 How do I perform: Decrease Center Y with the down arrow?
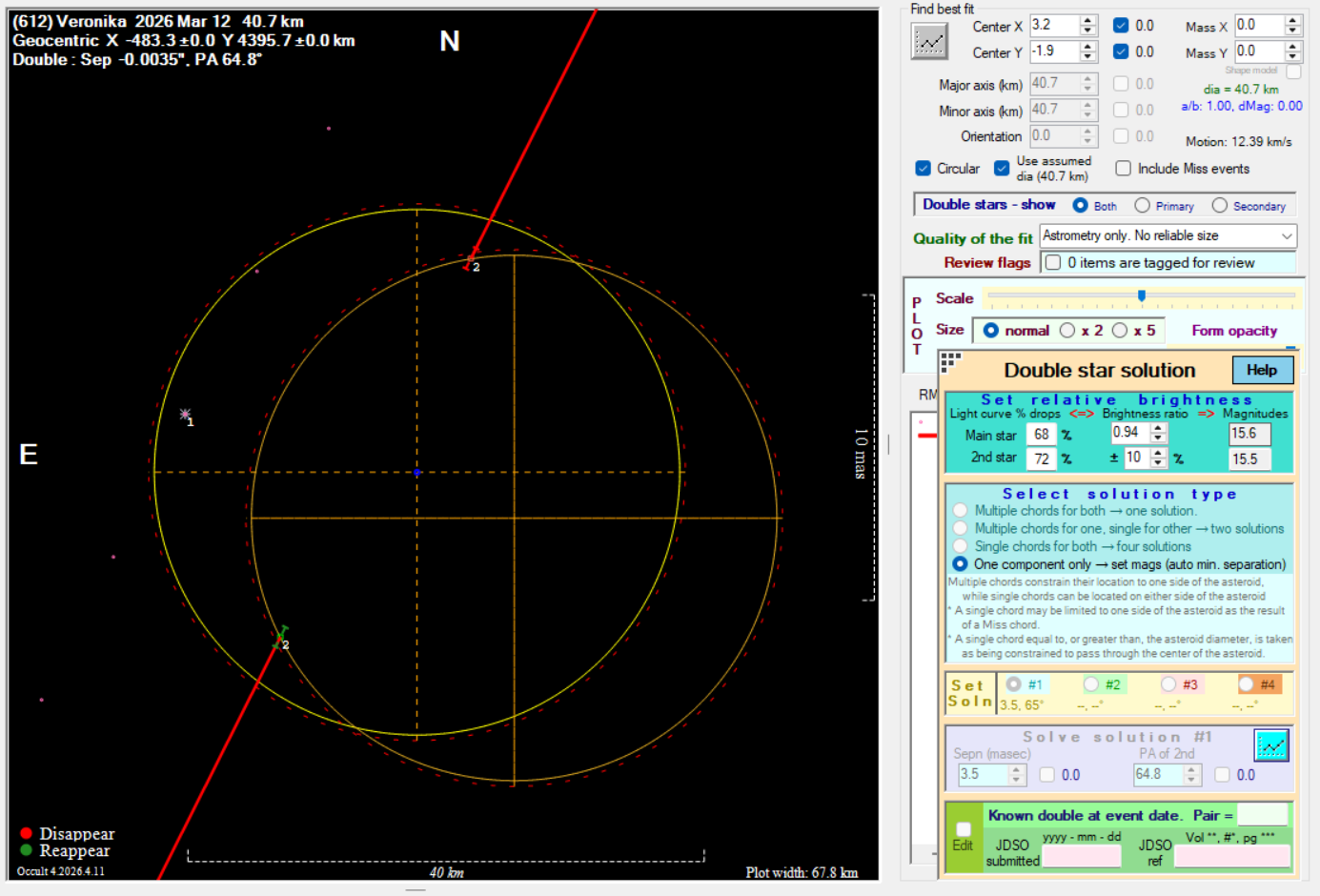(x=1088, y=57)
